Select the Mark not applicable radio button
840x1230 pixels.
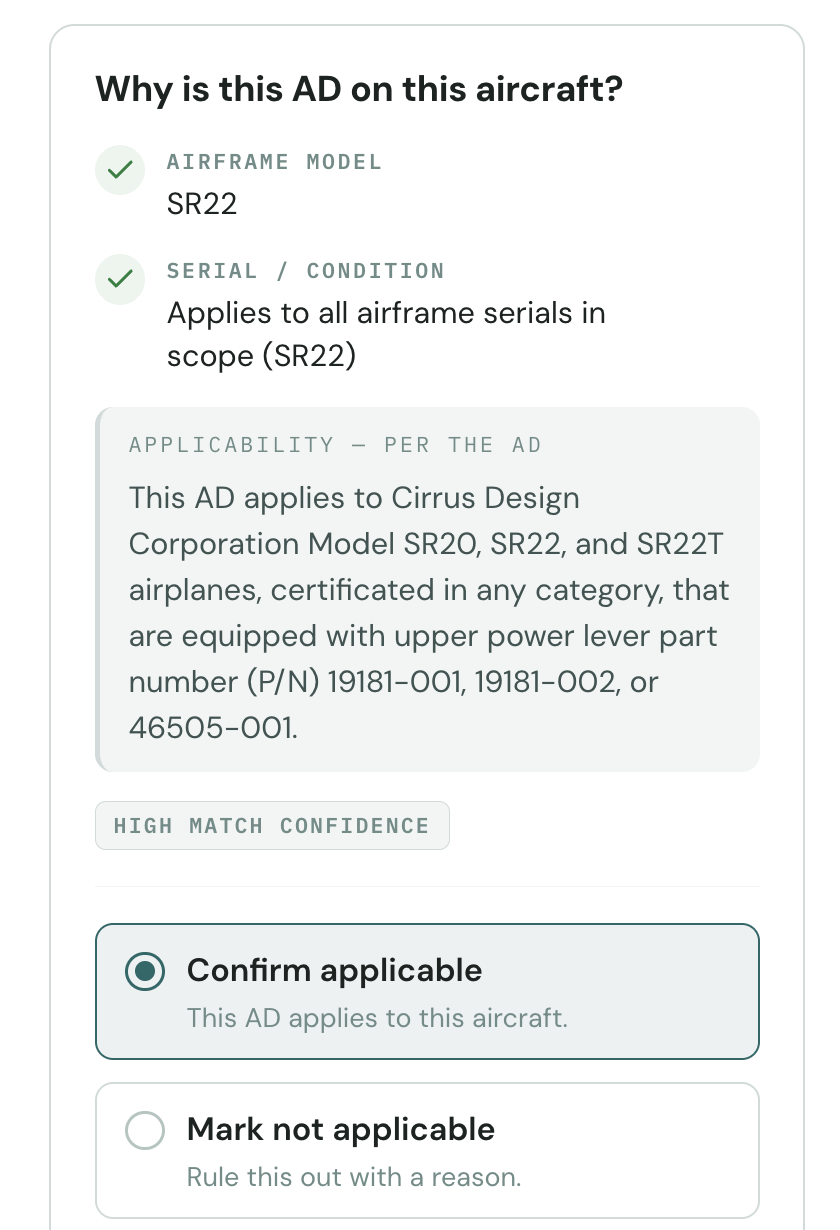click(x=145, y=1131)
